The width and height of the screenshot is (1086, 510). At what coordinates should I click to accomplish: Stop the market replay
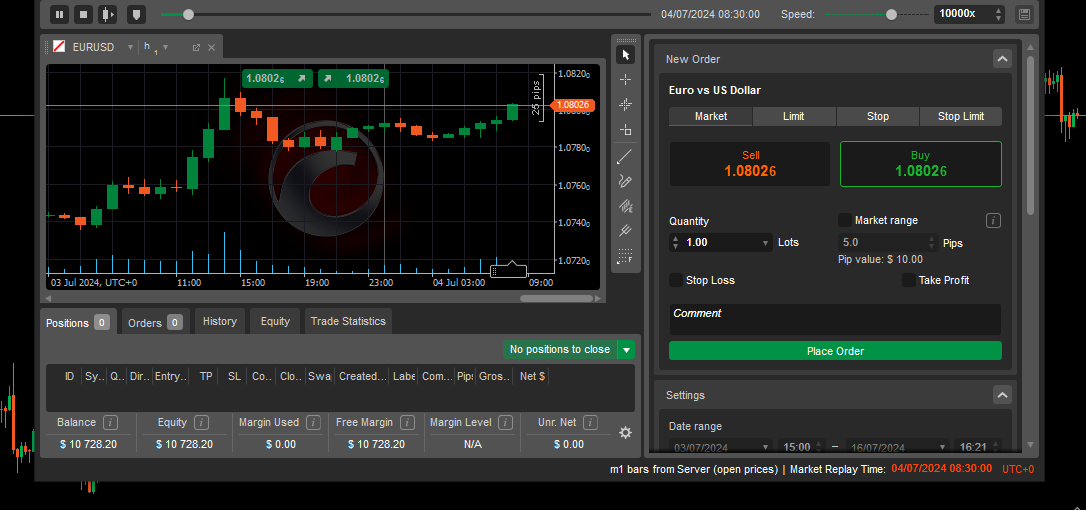coord(83,14)
